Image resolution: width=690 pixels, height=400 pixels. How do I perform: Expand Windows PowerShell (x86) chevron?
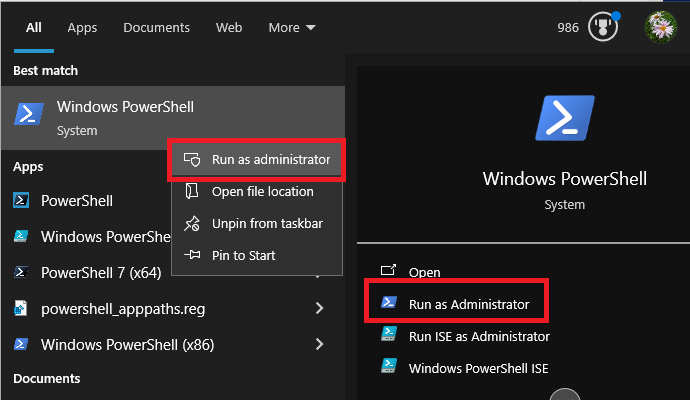pyautogui.click(x=319, y=344)
